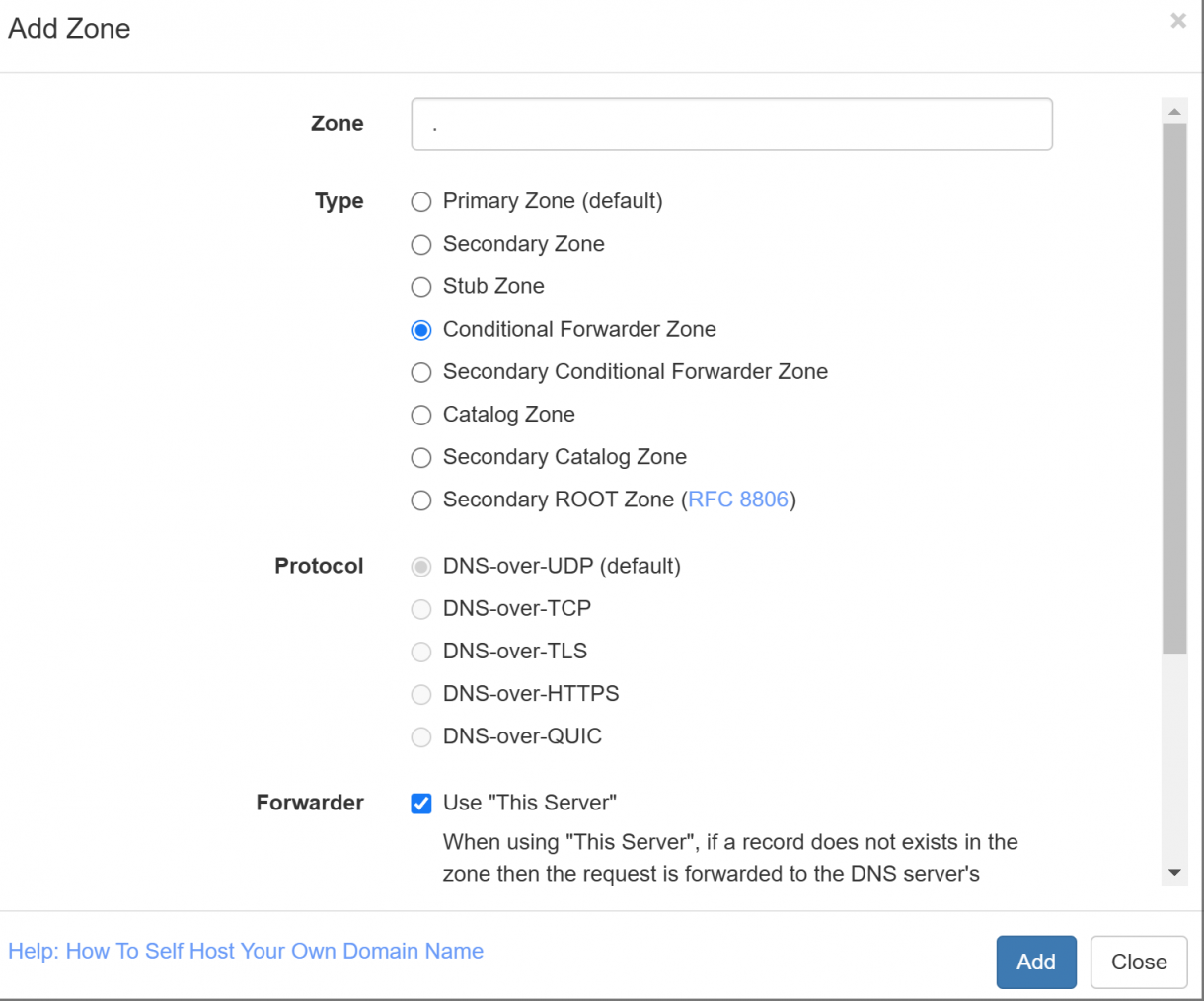Screen dimensions: 1204x1001
Task: Select DNS-over-UDP protocol
Action: (421, 566)
